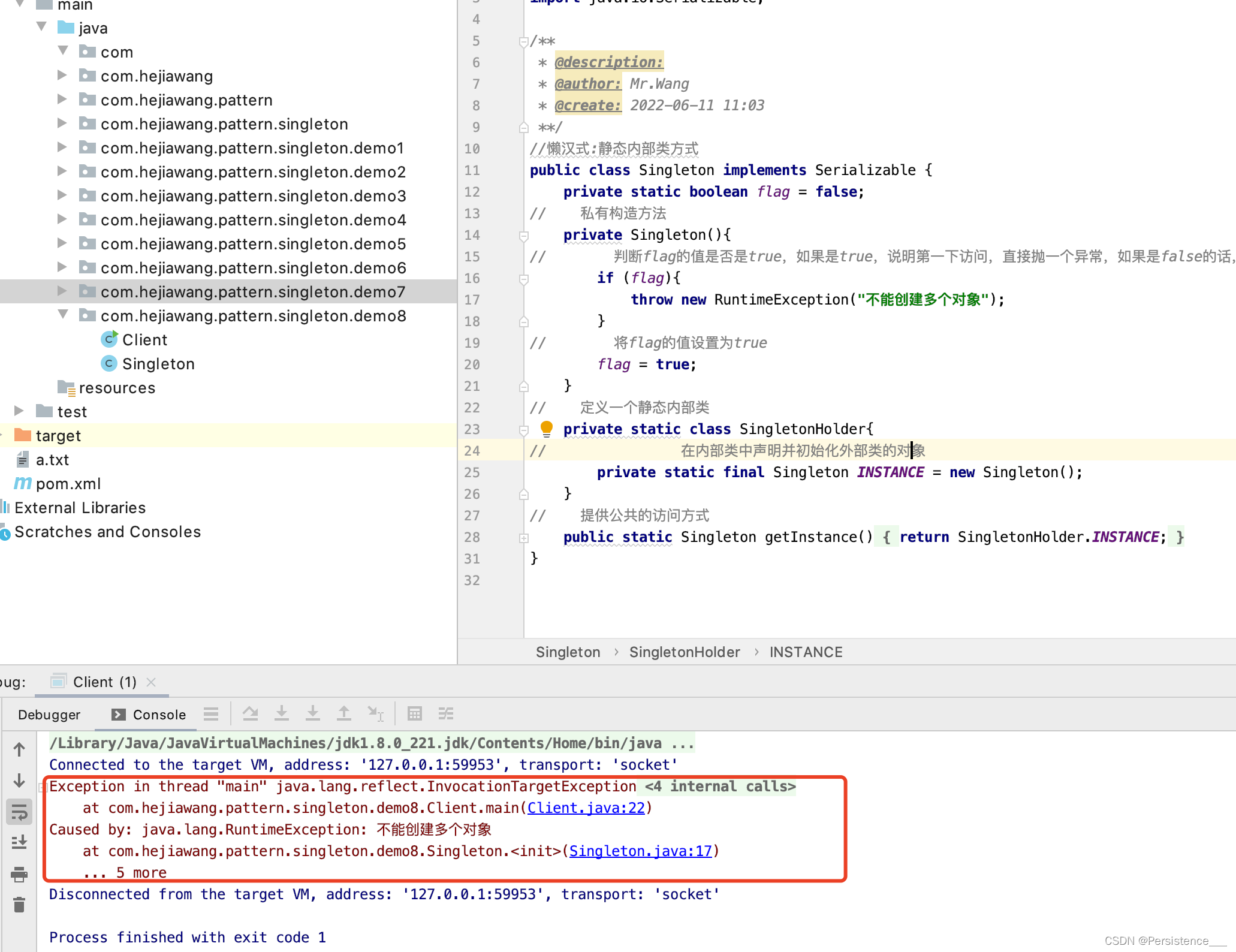Click the Run to Cursor icon
The height and width of the screenshot is (952, 1236).
[376, 713]
